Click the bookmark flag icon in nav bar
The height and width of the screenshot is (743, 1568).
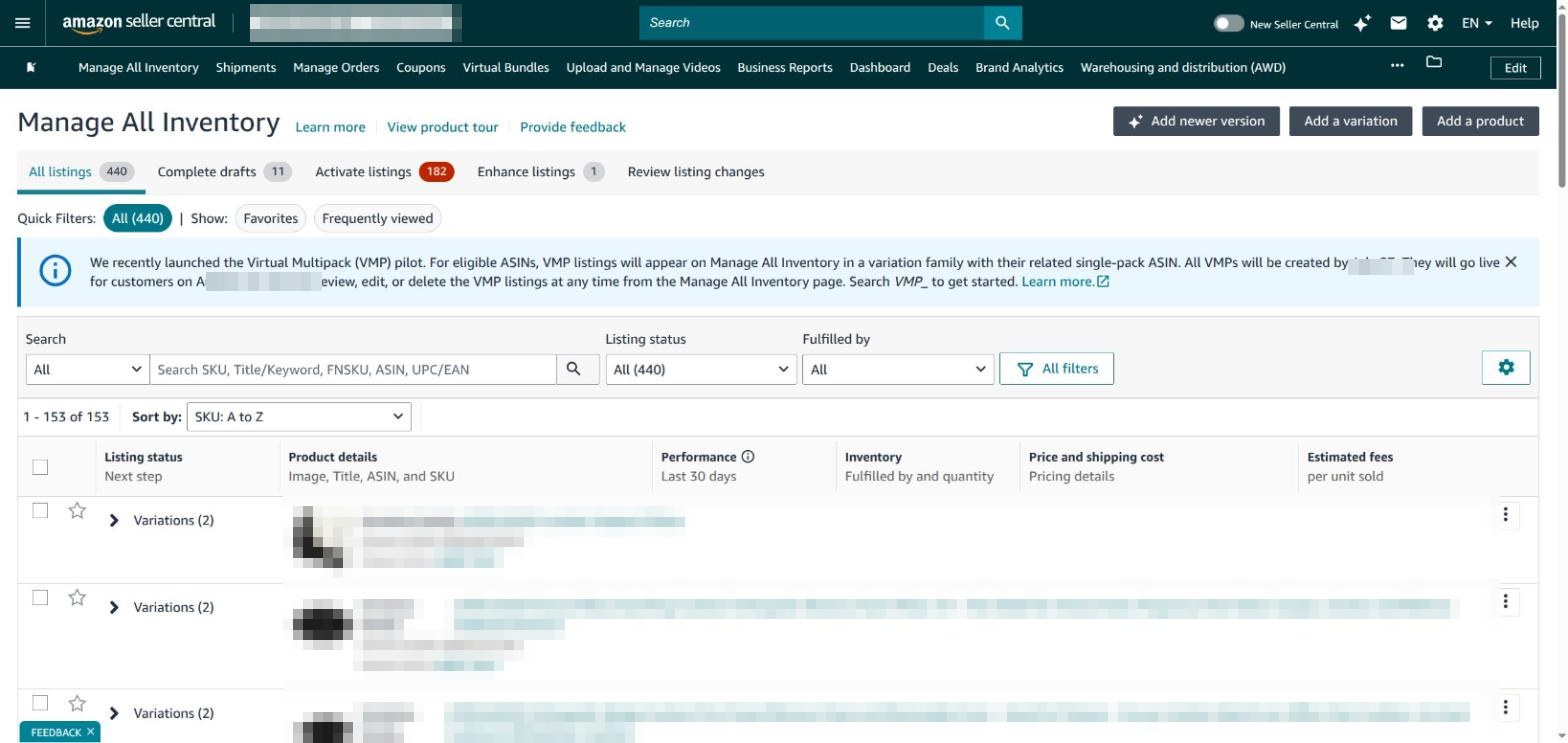click(31, 67)
